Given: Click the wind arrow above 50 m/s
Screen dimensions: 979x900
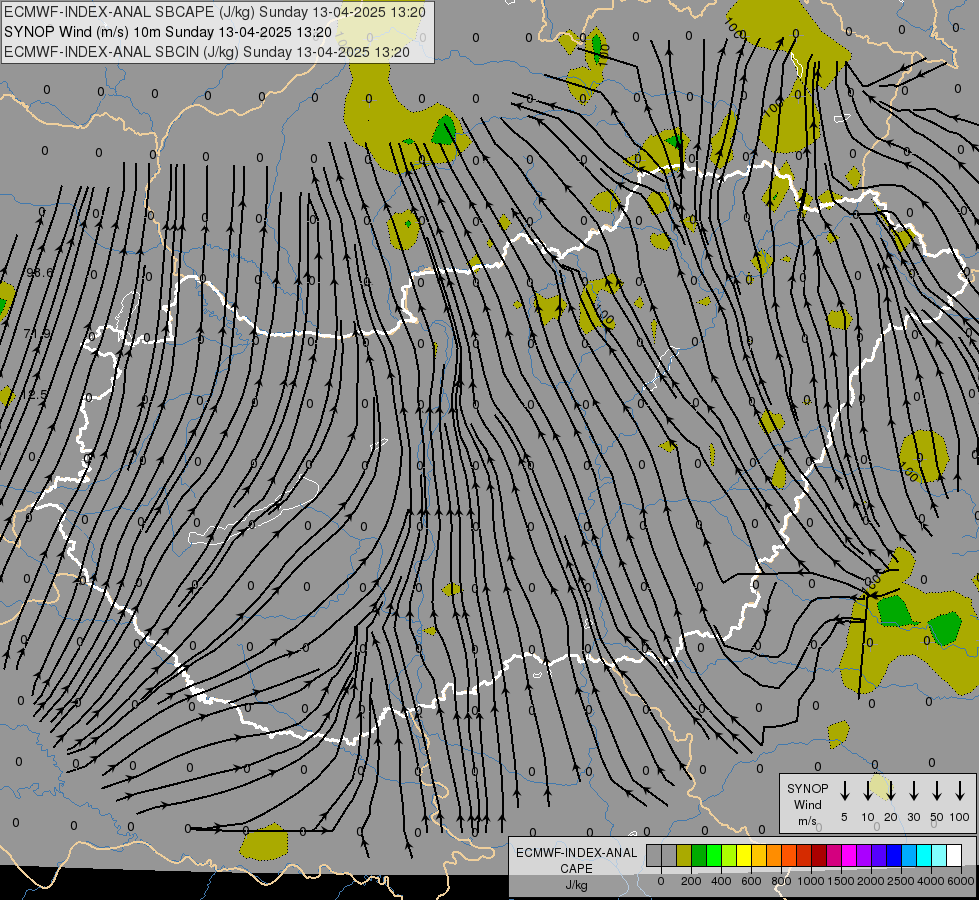Looking at the screenshot, I should pos(937,791).
